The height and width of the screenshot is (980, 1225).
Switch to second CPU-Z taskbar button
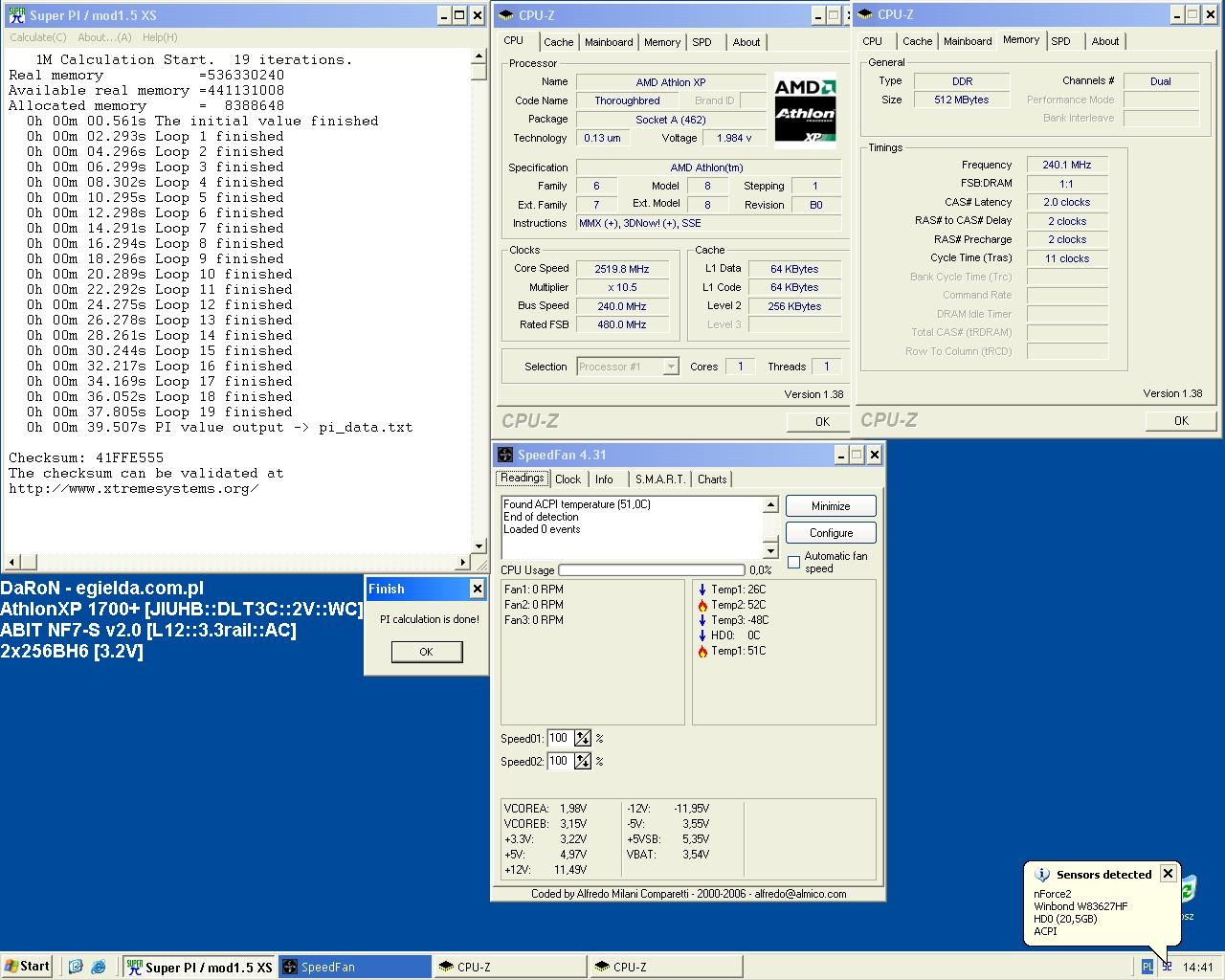point(666,967)
